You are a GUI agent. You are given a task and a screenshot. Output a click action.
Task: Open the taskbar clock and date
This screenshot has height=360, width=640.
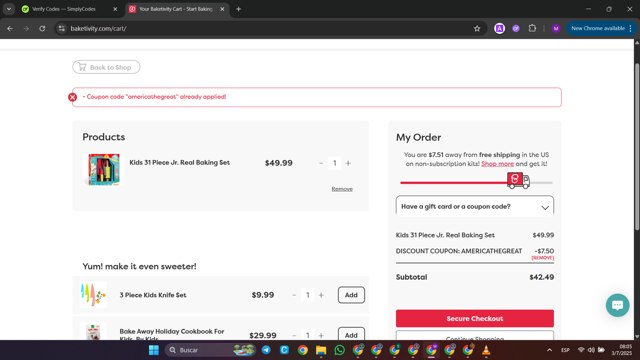[x=622, y=350]
